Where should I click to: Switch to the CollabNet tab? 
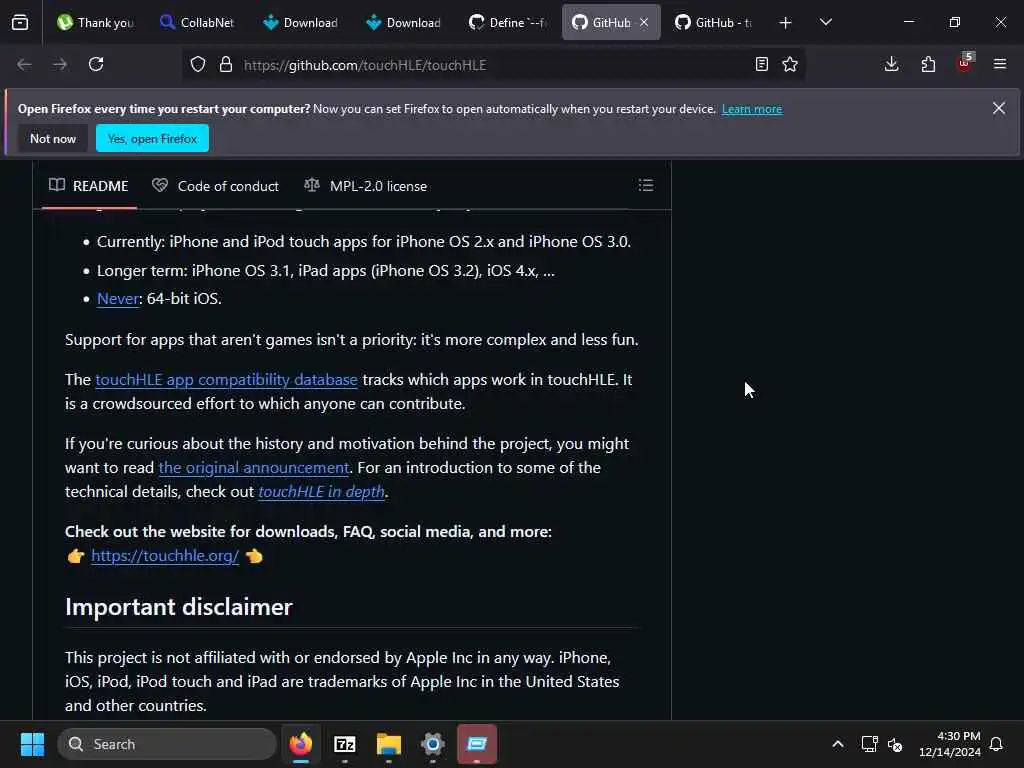click(x=197, y=22)
